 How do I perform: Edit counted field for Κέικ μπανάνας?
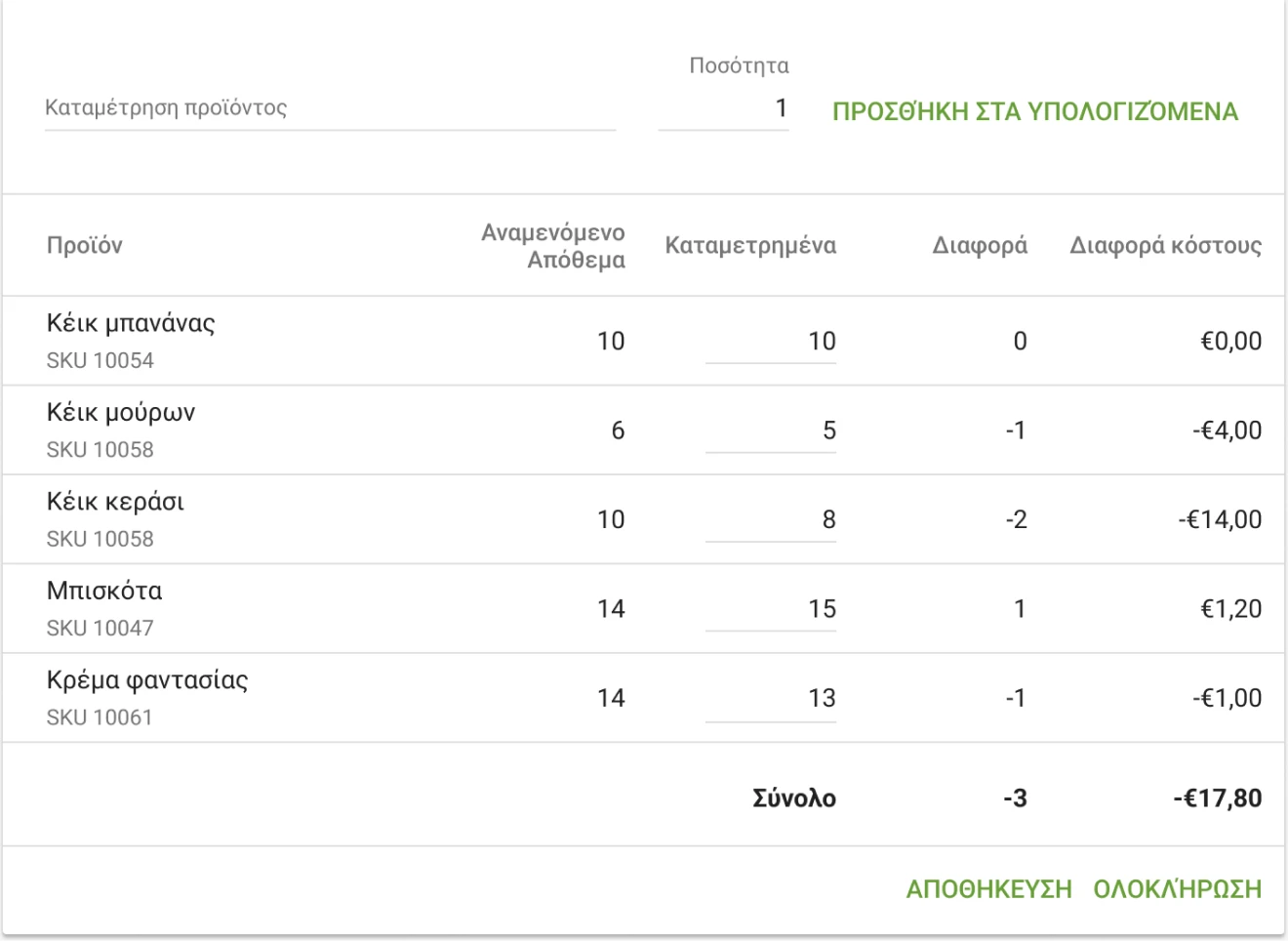pyautogui.click(x=771, y=342)
